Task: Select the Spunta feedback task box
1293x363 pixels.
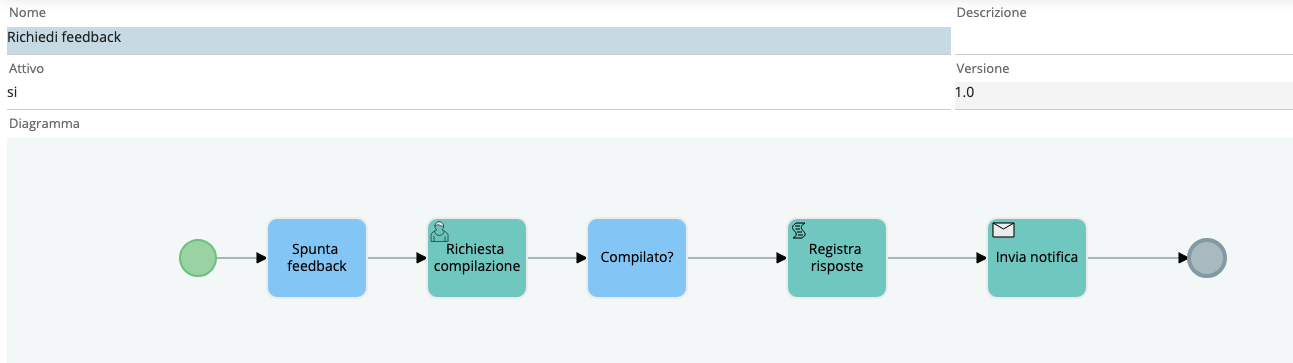Action: click(317, 258)
